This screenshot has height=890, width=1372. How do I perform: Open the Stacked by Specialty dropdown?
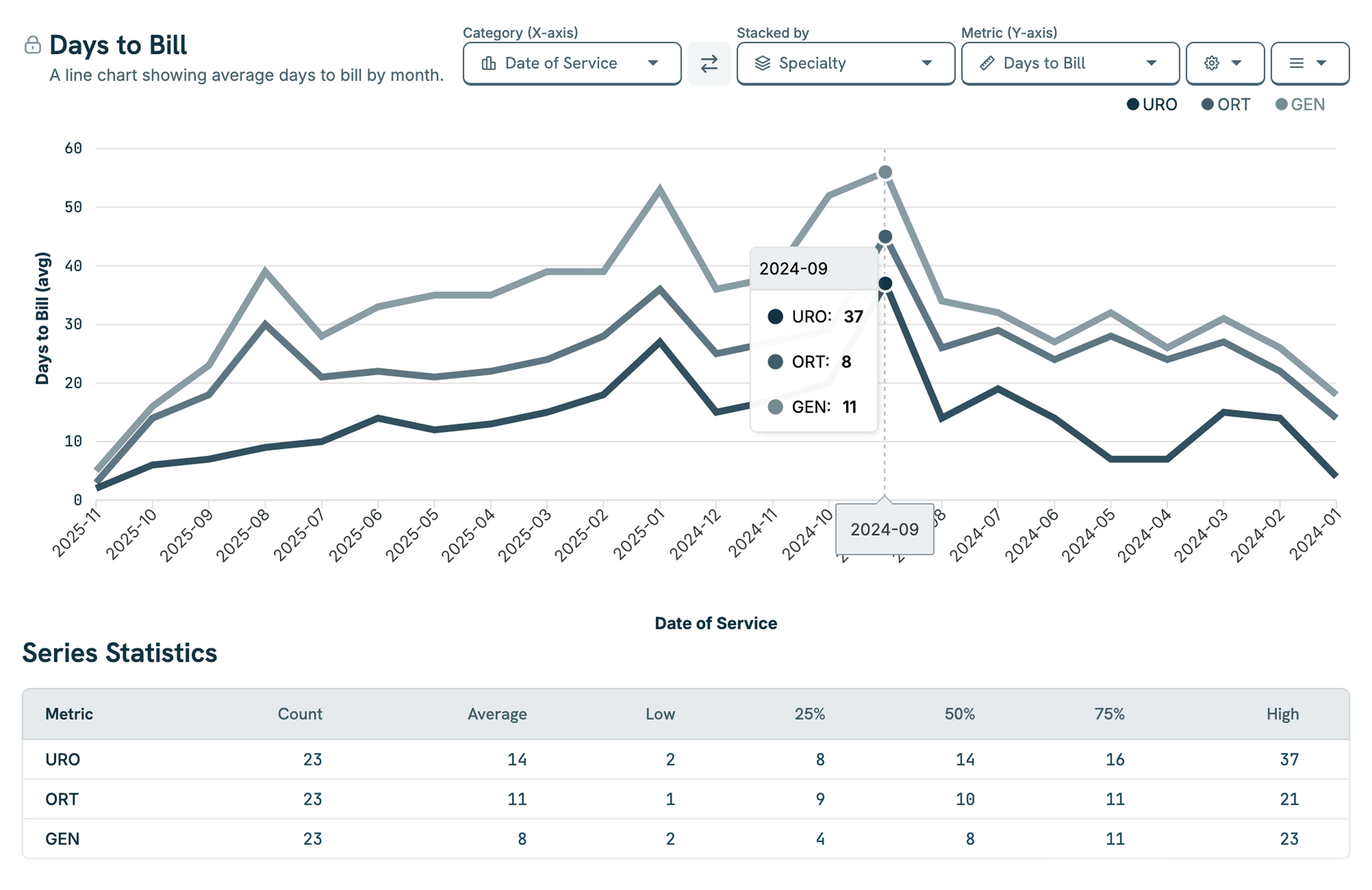[x=845, y=64]
